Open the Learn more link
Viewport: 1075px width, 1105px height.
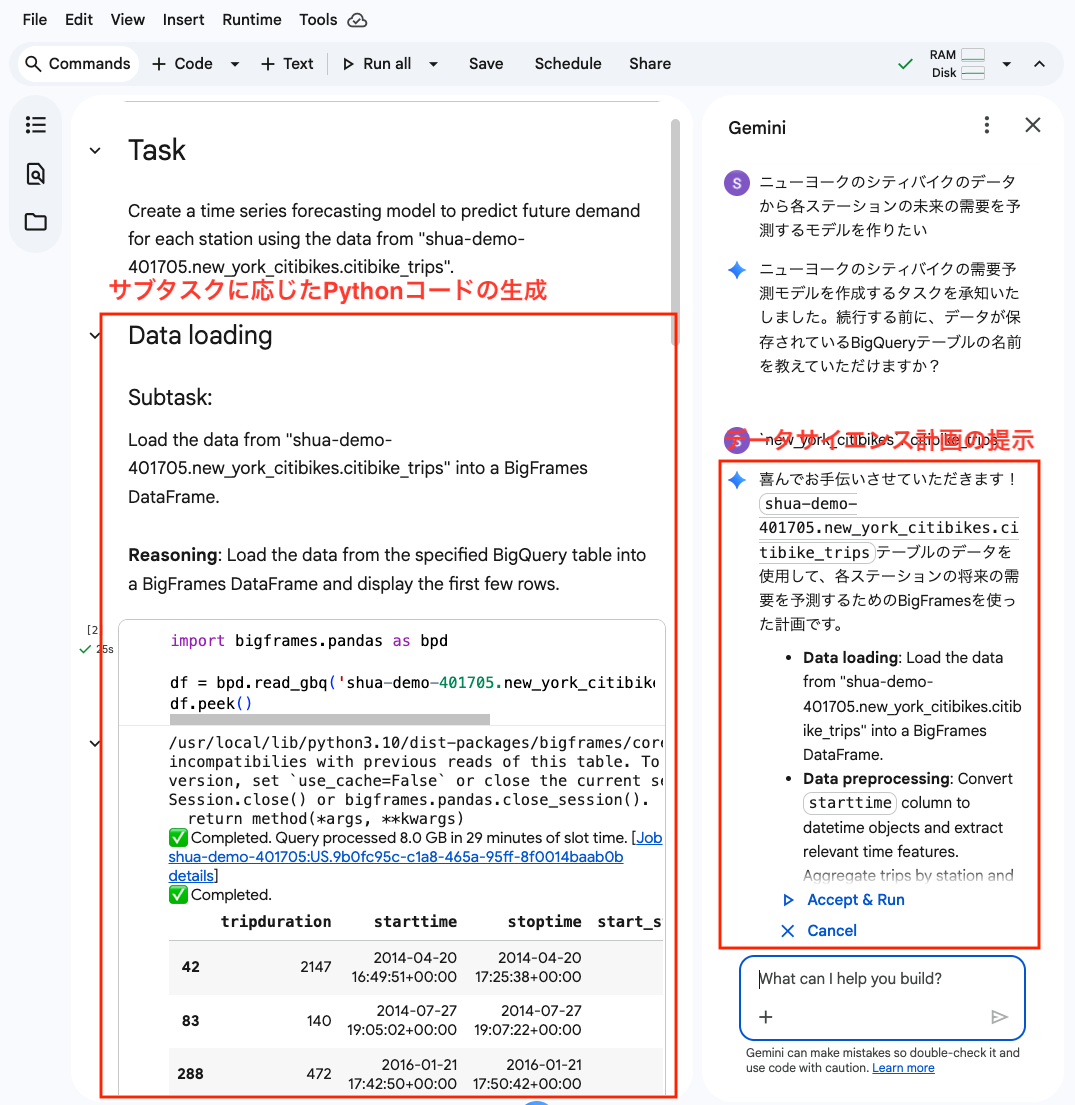(903, 1068)
